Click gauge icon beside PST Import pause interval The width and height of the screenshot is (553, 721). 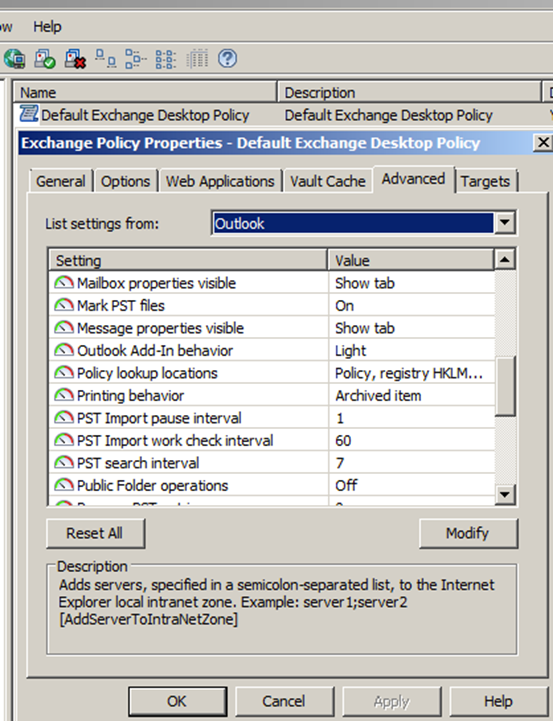pos(64,418)
